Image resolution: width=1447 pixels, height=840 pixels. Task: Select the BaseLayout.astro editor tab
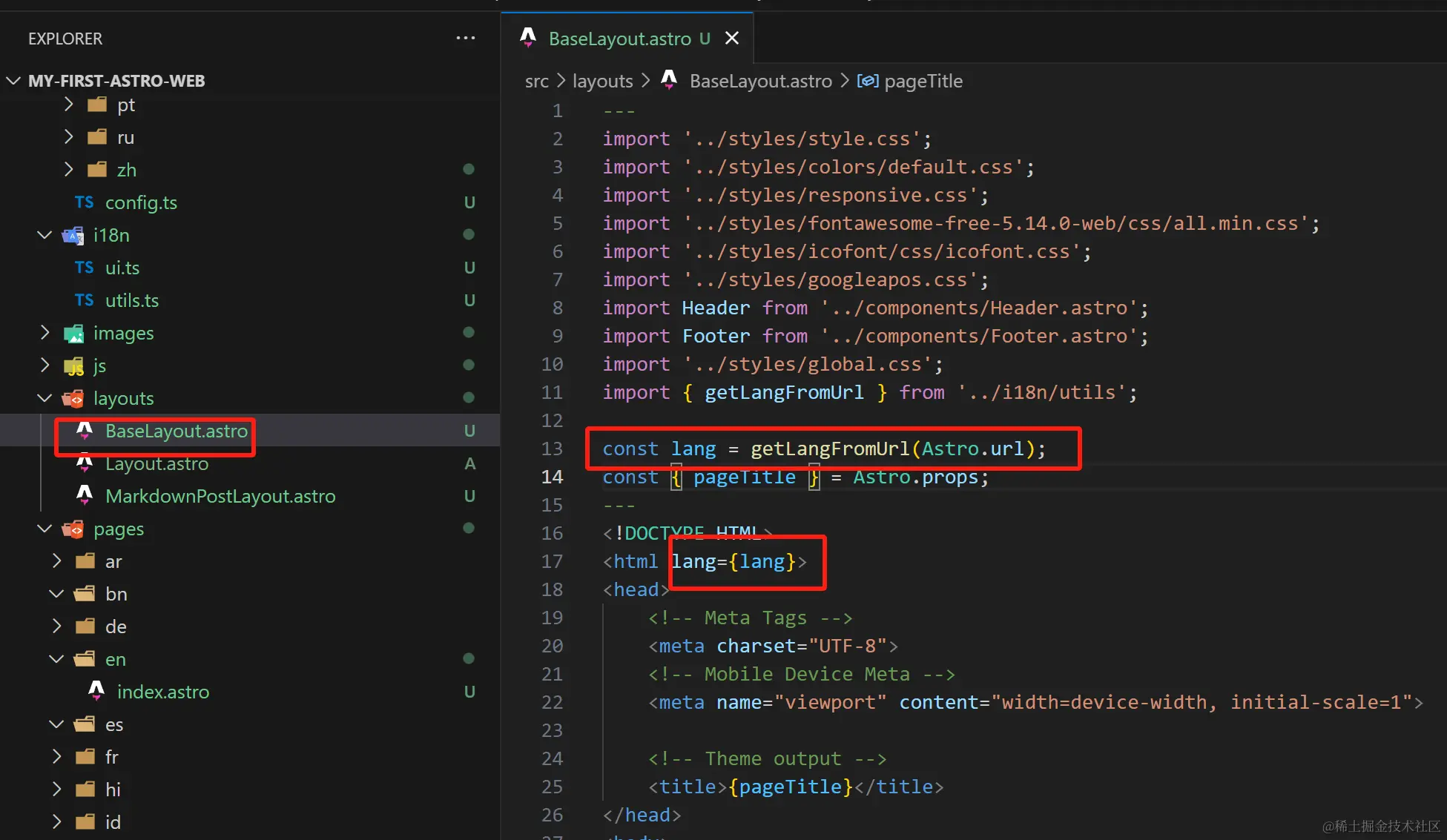click(x=619, y=39)
